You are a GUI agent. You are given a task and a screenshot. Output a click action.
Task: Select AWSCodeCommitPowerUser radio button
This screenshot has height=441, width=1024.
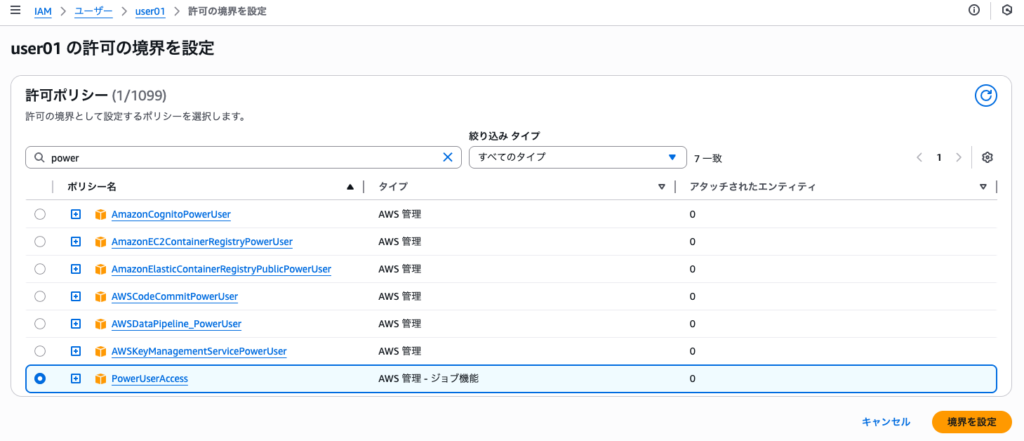pos(40,296)
